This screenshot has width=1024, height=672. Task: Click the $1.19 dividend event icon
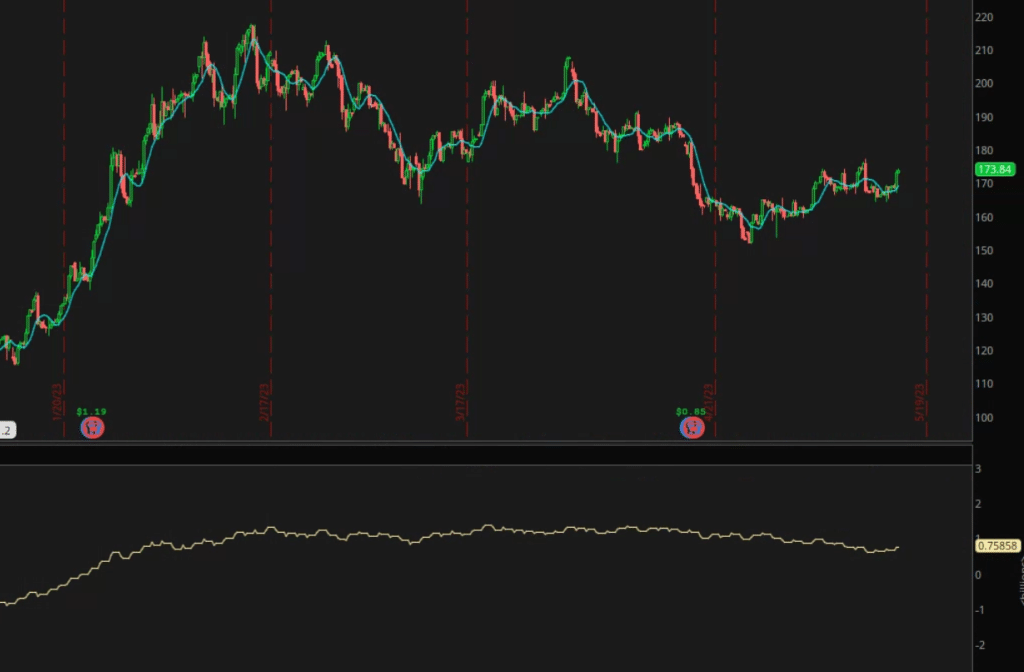(91, 427)
